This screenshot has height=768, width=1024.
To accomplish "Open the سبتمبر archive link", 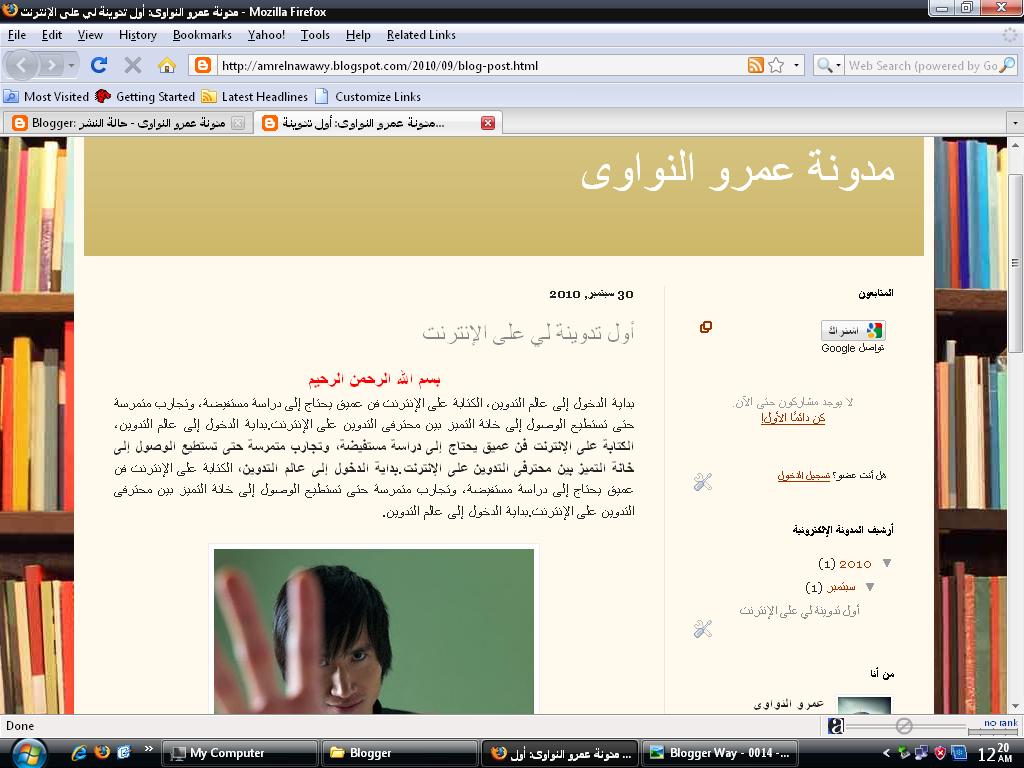I will click(841, 587).
